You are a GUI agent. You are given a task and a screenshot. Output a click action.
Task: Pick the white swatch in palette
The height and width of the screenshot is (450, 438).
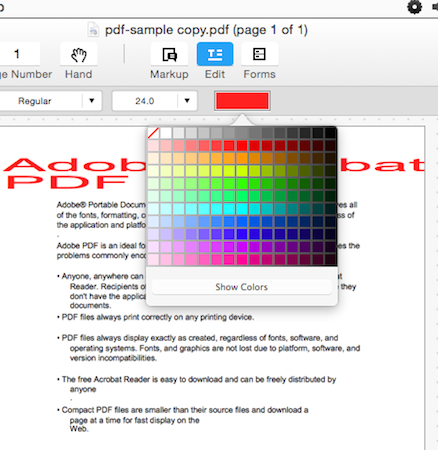tap(166, 133)
